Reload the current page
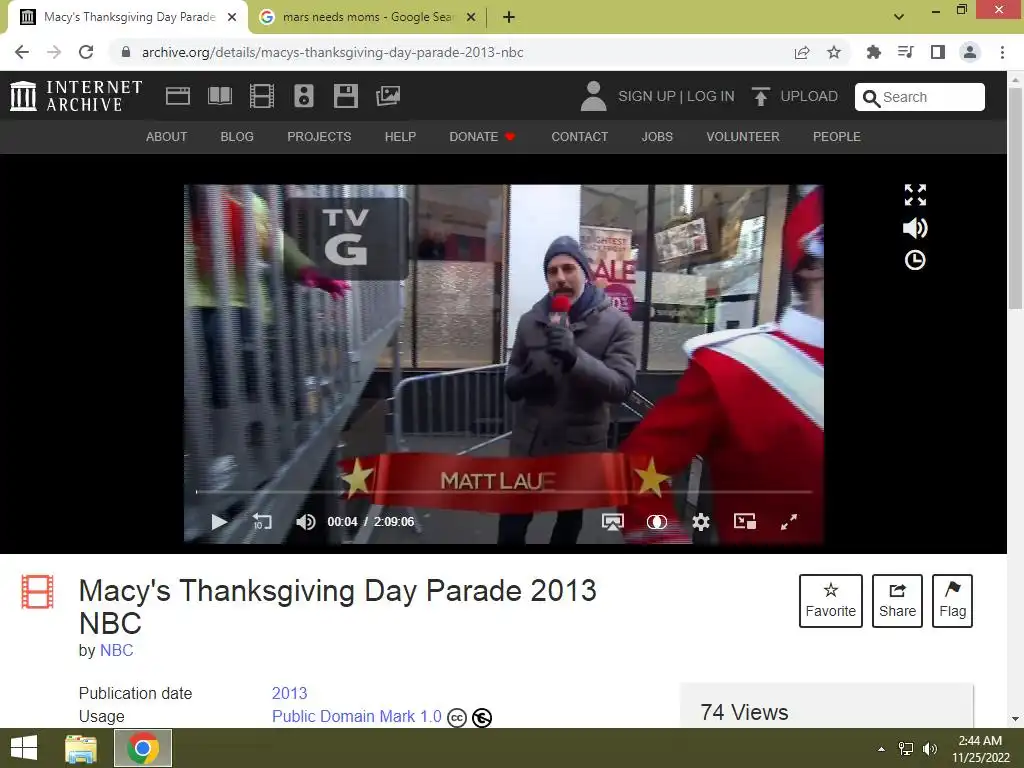The height and width of the screenshot is (768, 1024). [x=86, y=52]
